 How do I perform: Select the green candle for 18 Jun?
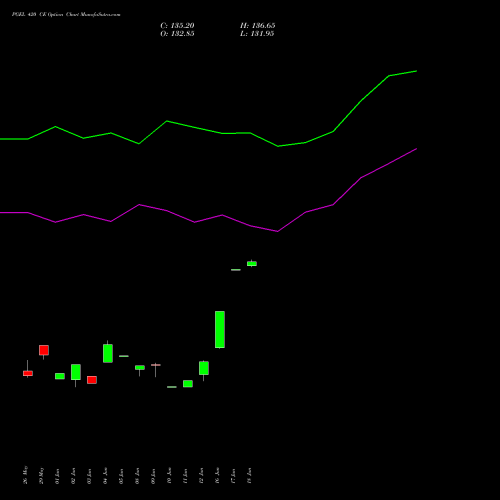[x=252, y=264]
